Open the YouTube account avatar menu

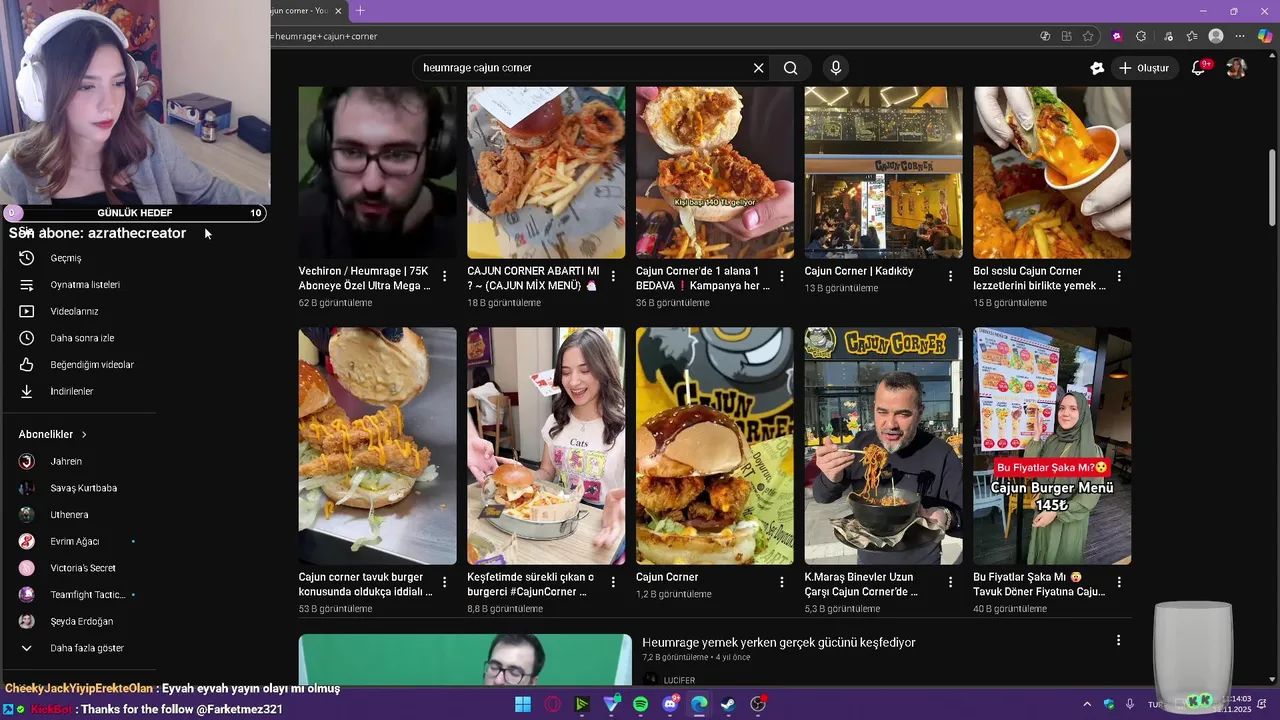[1237, 68]
